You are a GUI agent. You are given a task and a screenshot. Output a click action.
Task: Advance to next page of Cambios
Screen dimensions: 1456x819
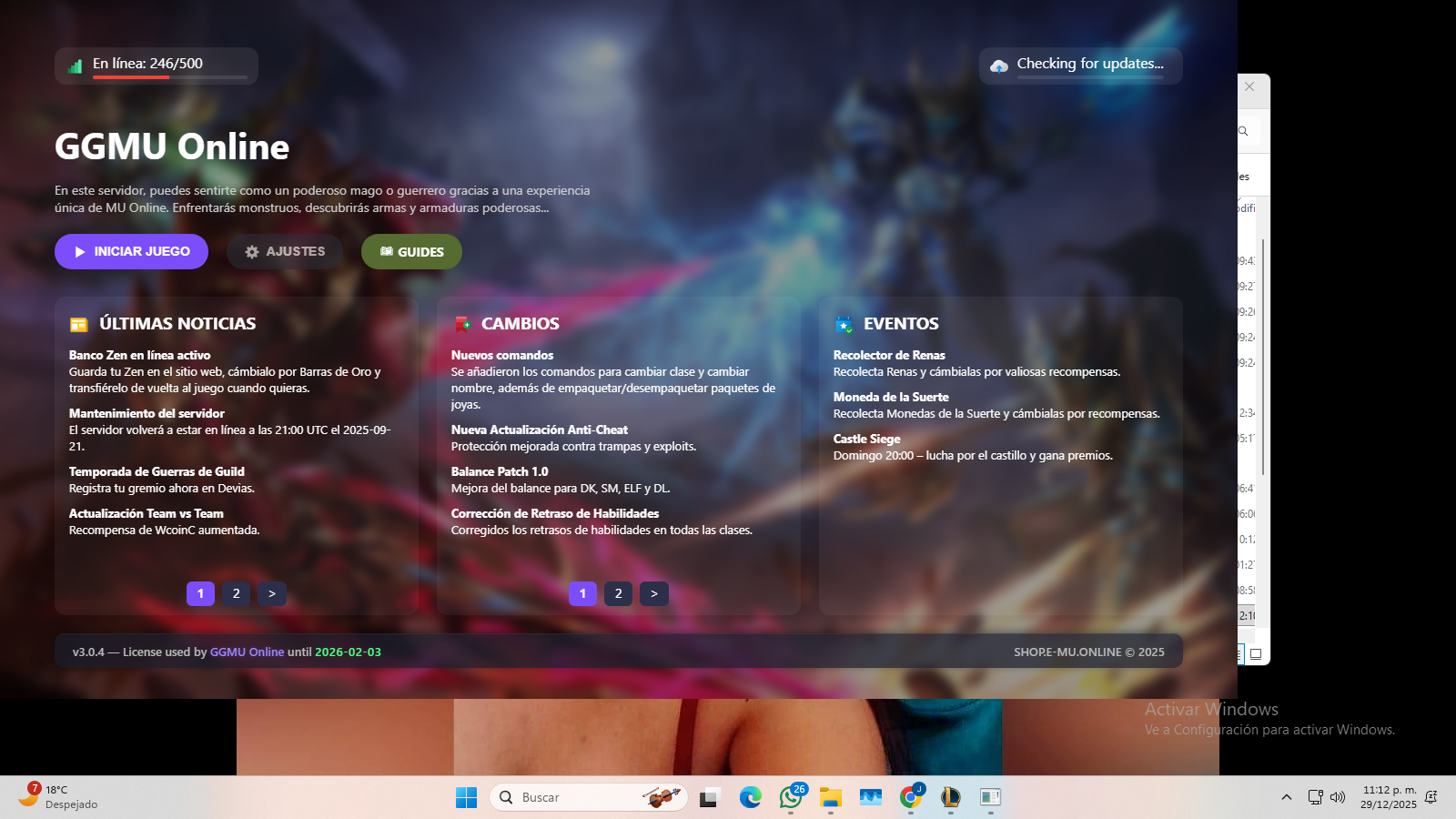pyautogui.click(x=654, y=593)
